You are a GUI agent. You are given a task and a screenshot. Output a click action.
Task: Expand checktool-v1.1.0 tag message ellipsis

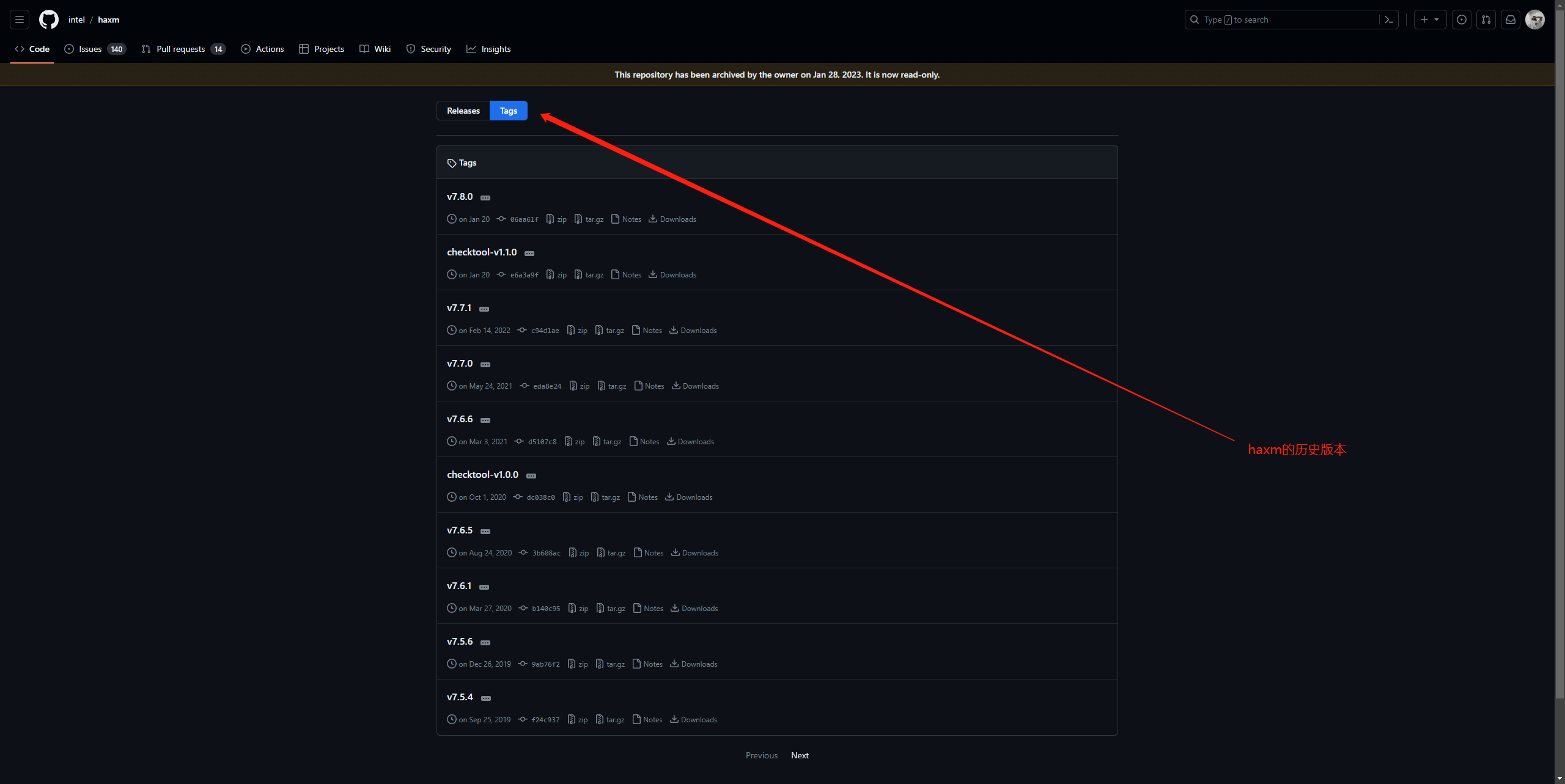tap(529, 253)
